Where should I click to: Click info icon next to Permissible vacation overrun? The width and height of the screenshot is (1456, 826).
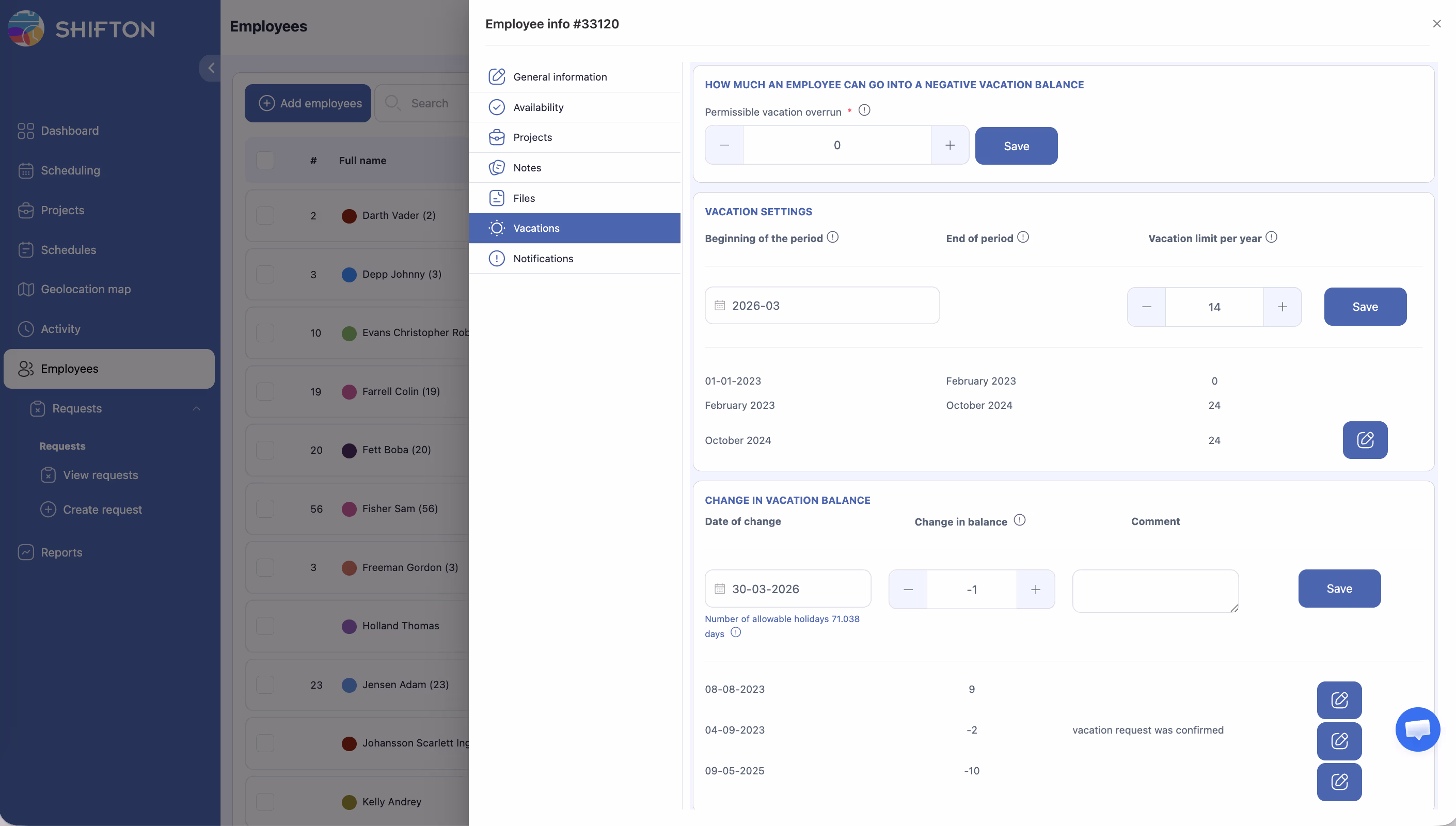tap(864, 110)
